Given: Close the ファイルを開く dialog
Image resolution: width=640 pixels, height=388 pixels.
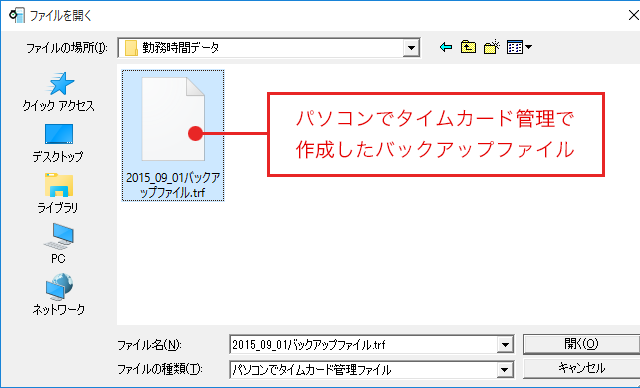Looking at the screenshot, I should tap(633, 16).
